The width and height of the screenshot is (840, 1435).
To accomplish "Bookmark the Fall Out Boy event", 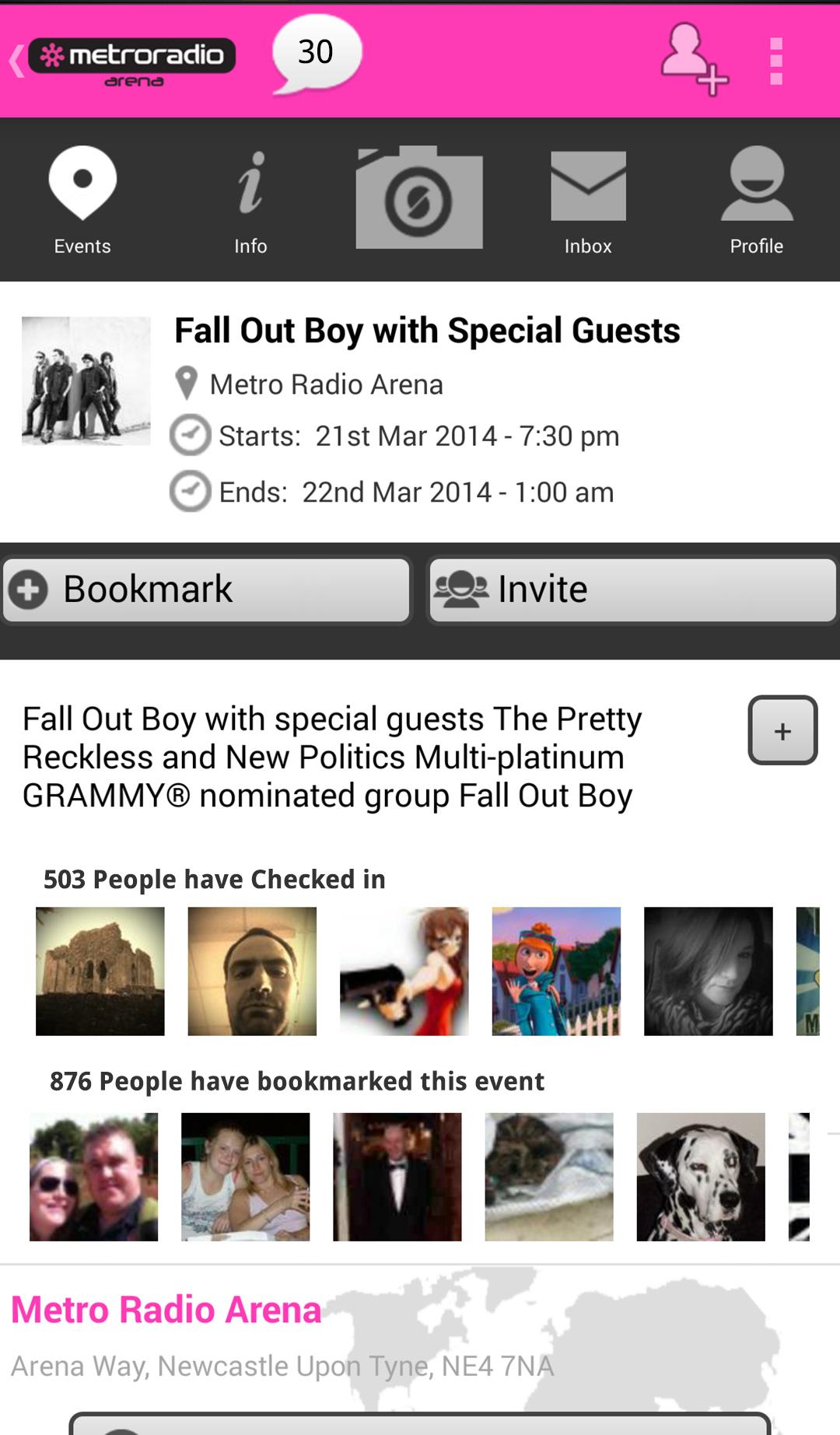I will coord(206,590).
